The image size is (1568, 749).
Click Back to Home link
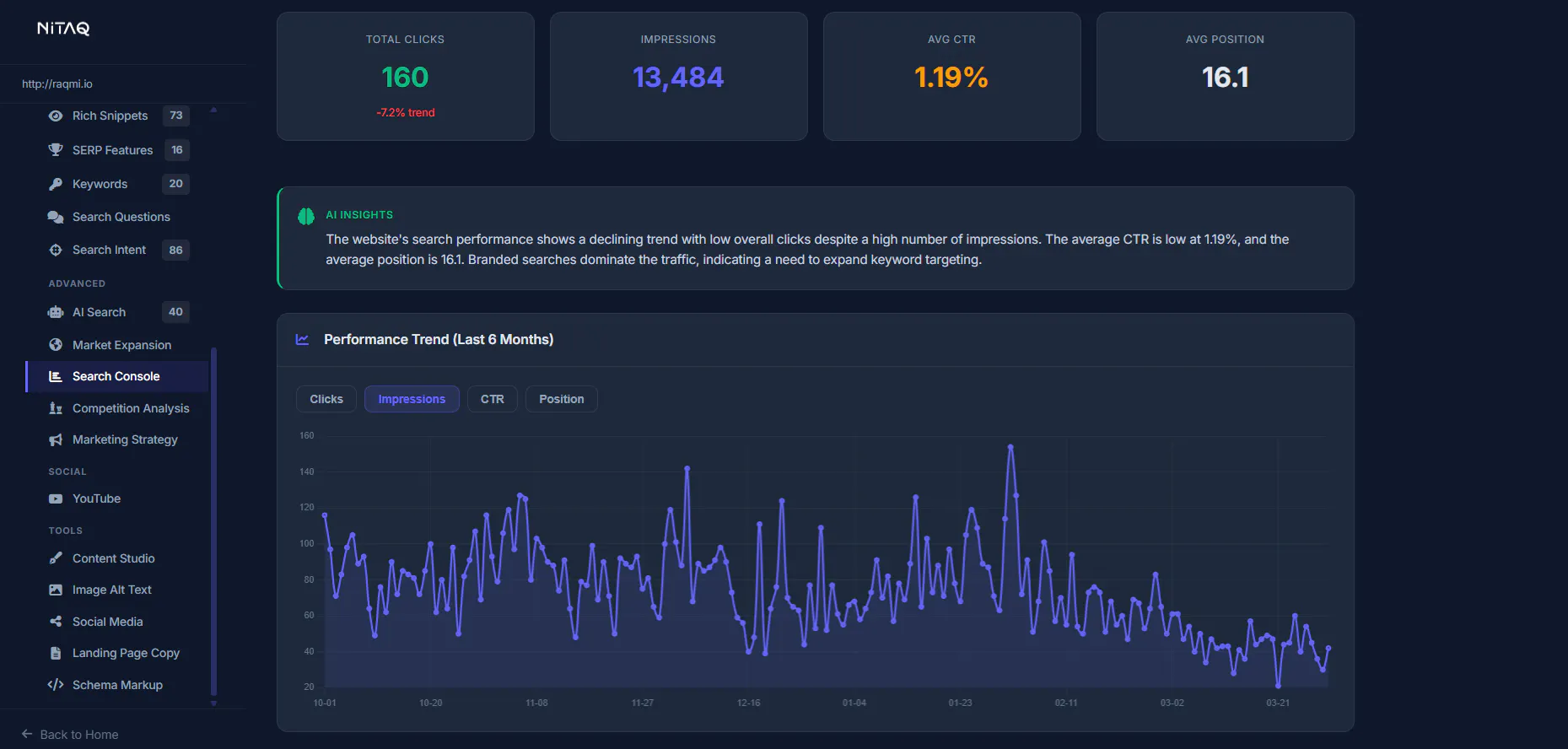pos(70,735)
